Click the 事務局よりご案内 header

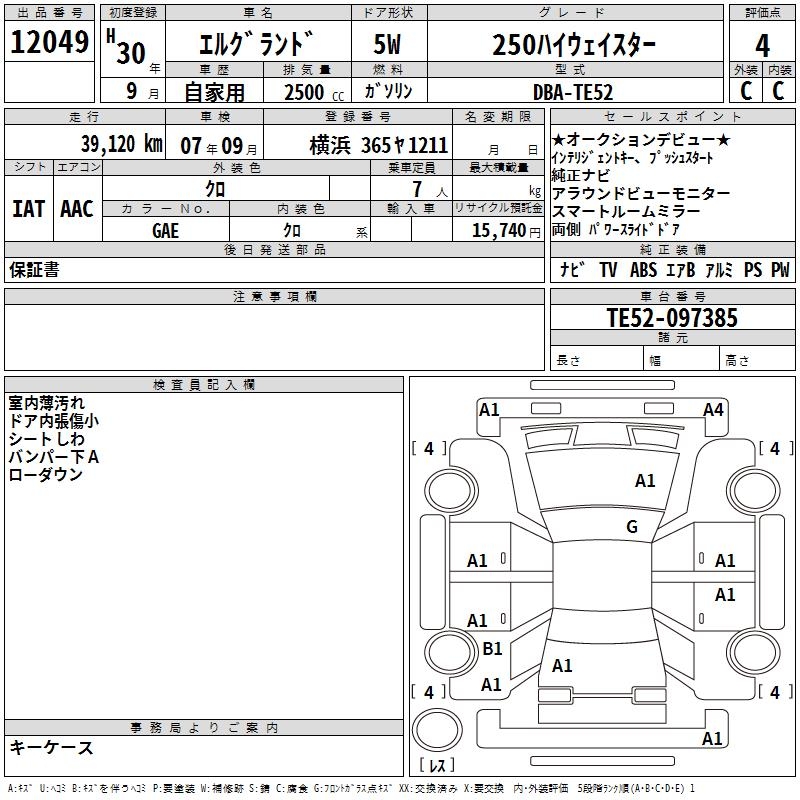204,728
